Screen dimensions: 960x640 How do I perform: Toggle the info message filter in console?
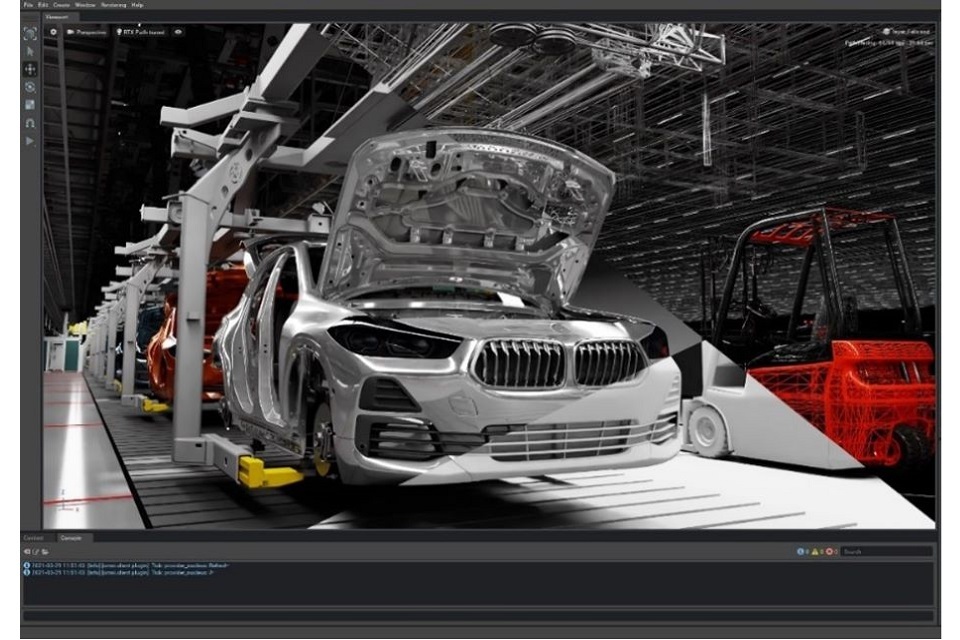[802, 551]
